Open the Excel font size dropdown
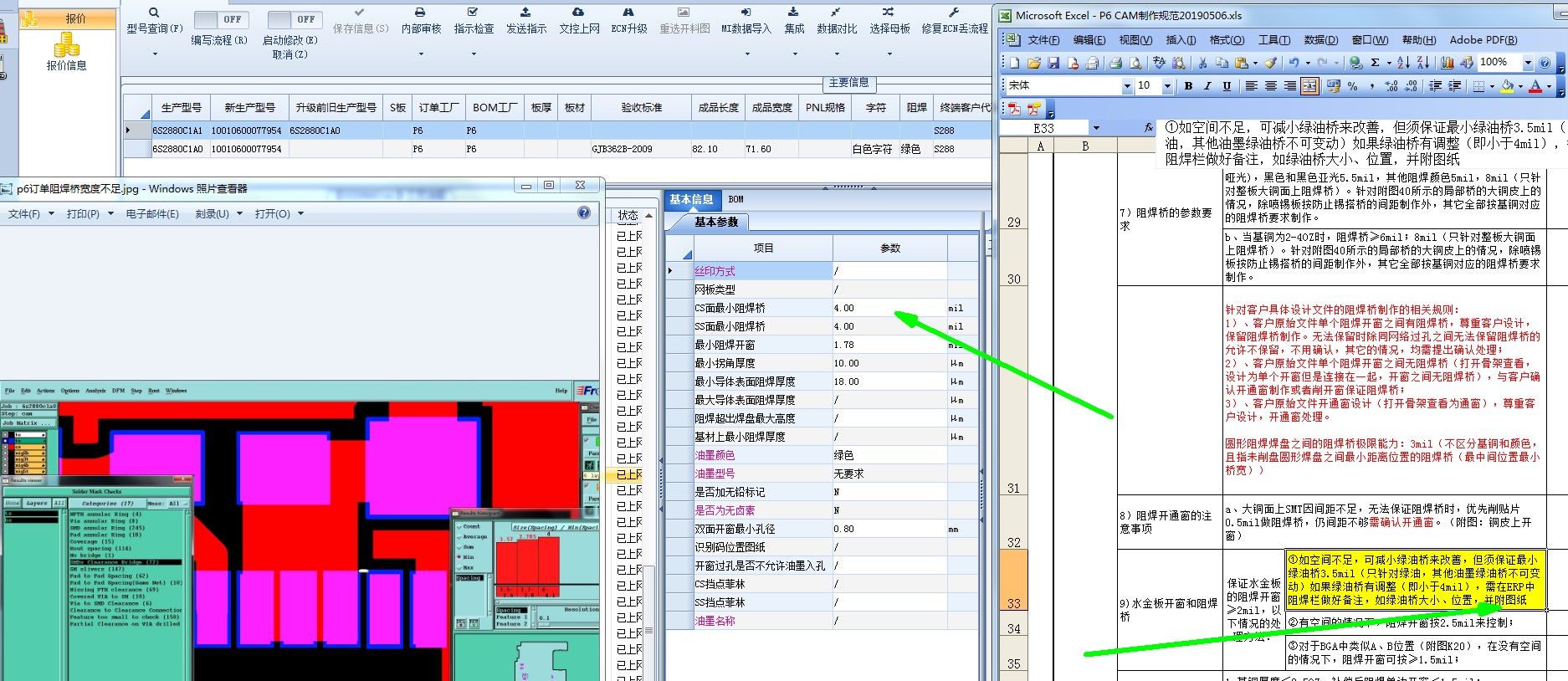Image resolution: width=1568 pixels, height=681 pixels. (x=1167, y=85)
